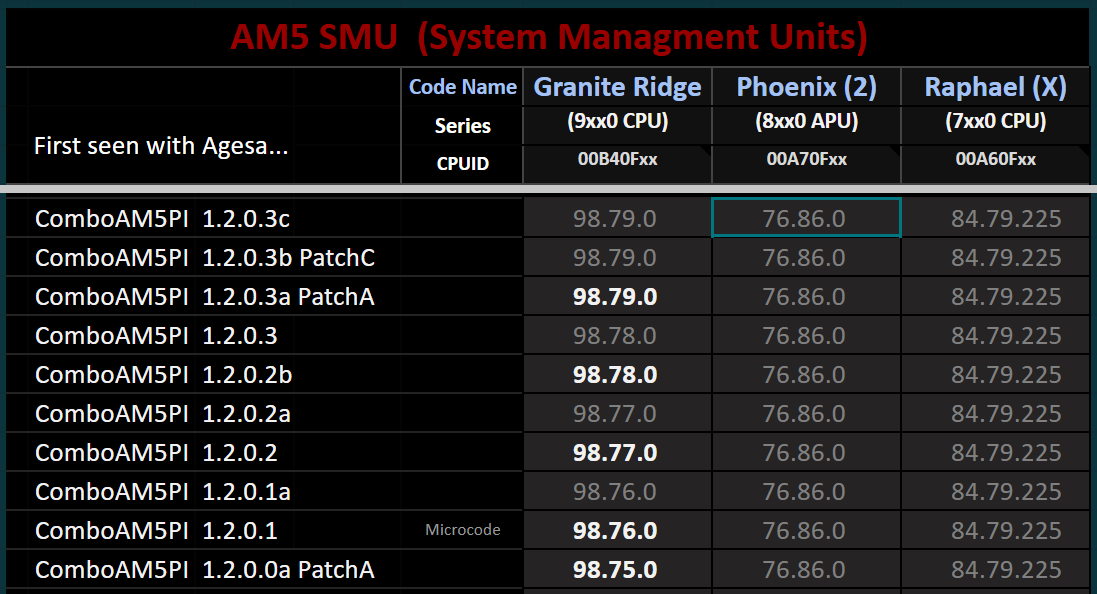This screenshot has width=1097, height=594.
Task: Click bold 98.75.0 in 1.2.0.0a PatchA row
Action: [x=617, y=570]
